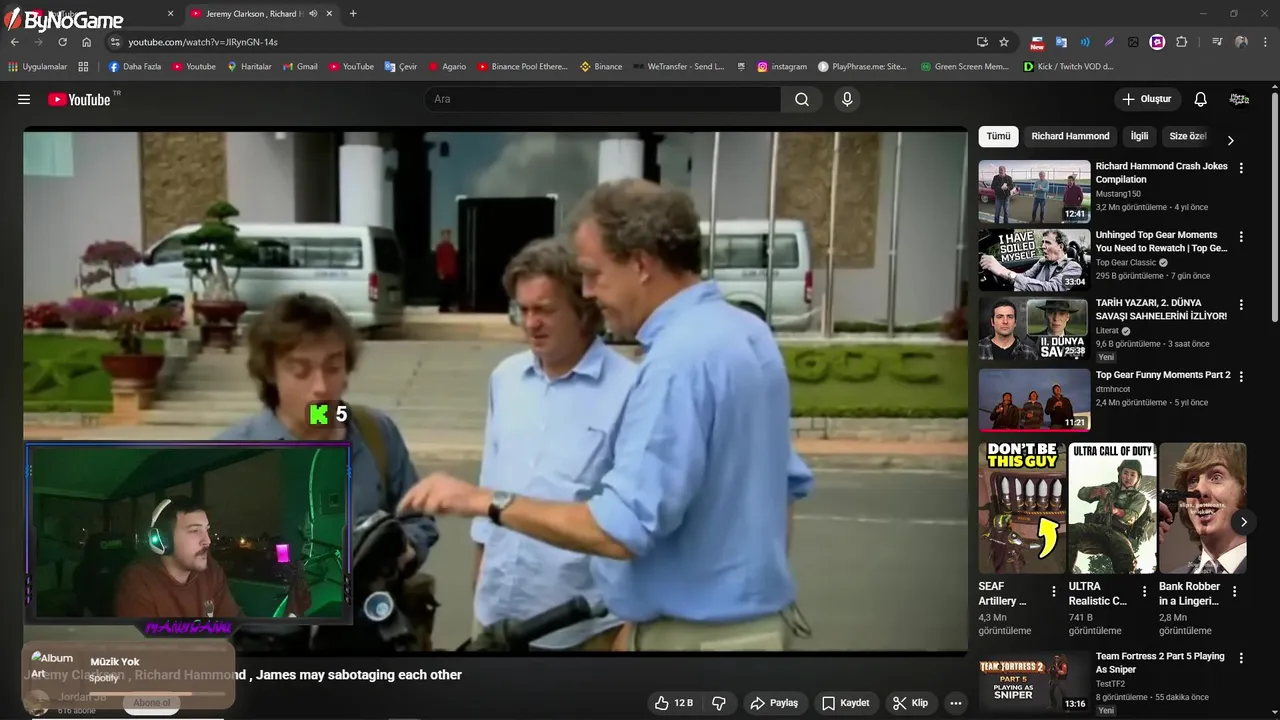The image size is (1280, 720).
Task: Open Unhinged Top Gear Moments thumbnail
Action: [1034, 260]
